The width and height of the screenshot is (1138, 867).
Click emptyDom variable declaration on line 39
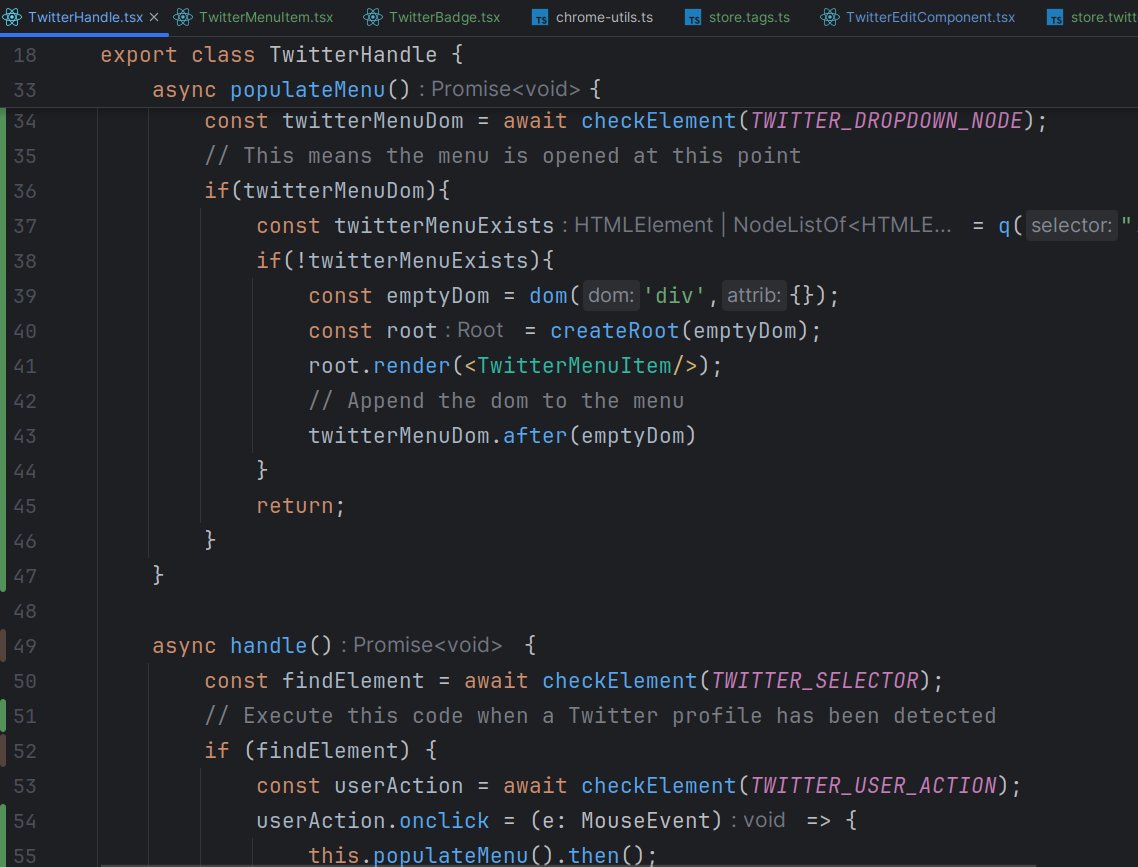tap(438, 296)
